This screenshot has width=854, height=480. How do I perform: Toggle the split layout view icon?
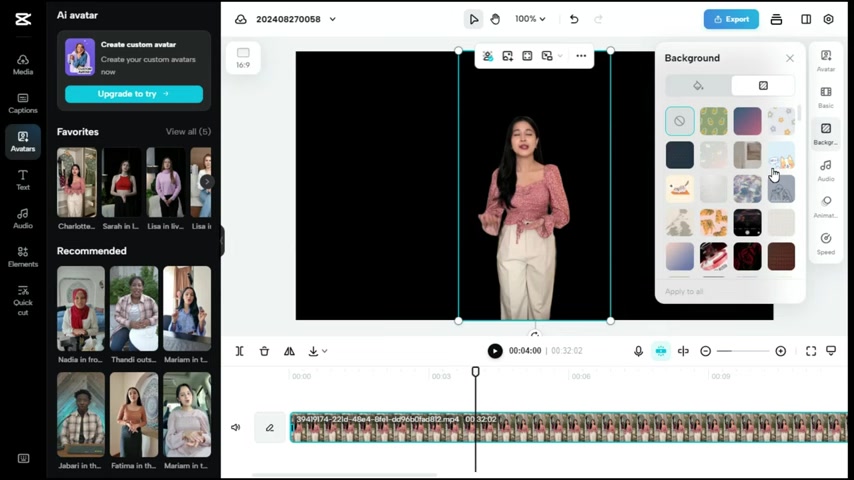[x=806, y=20]
